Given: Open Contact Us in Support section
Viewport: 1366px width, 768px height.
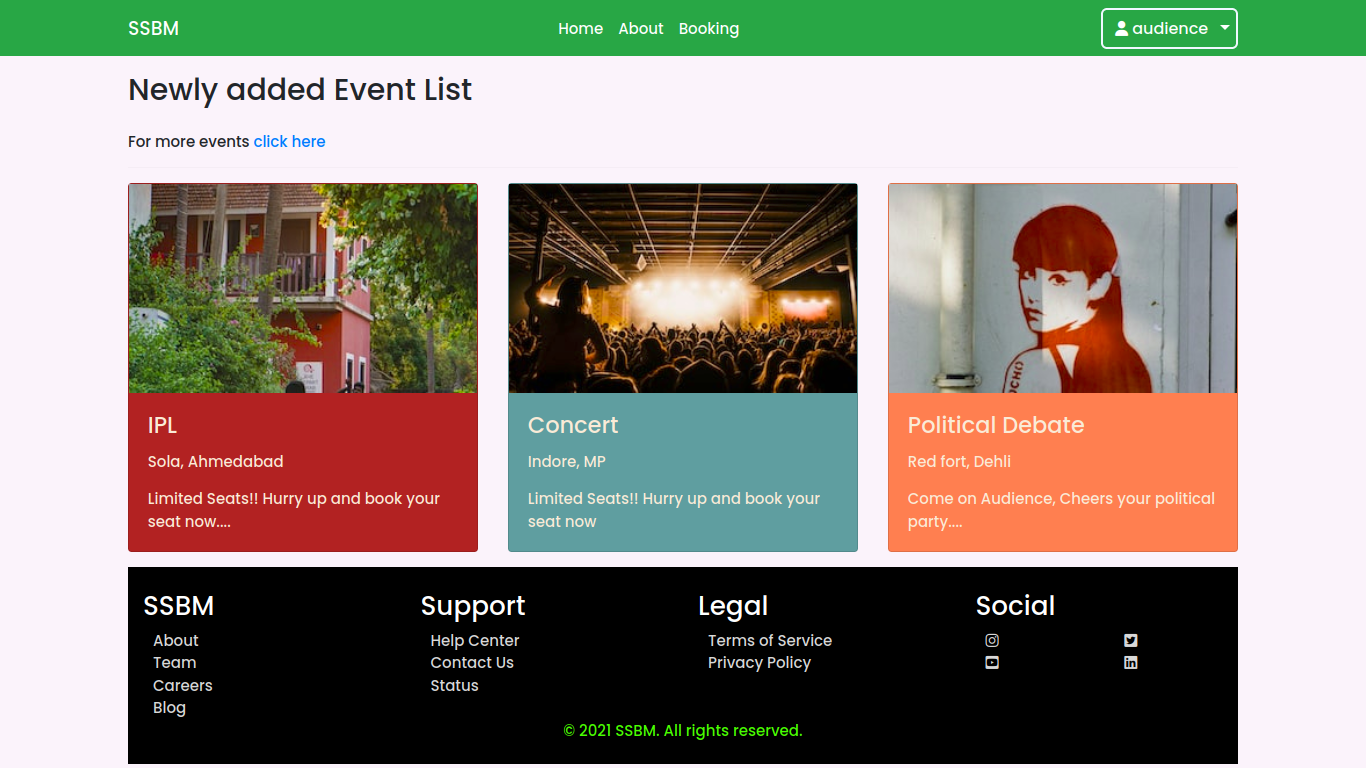Looking at the screenshot, I should pos(472,663).
